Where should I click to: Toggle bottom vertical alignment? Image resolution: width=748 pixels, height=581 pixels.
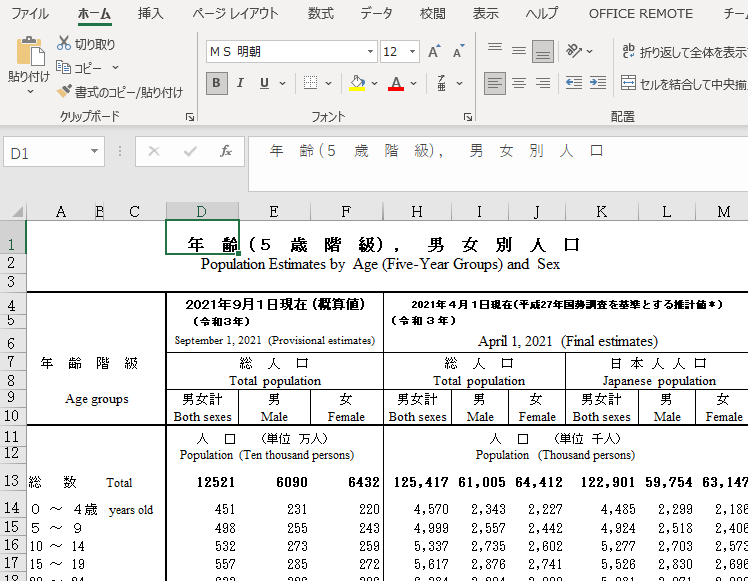(543, 51)
